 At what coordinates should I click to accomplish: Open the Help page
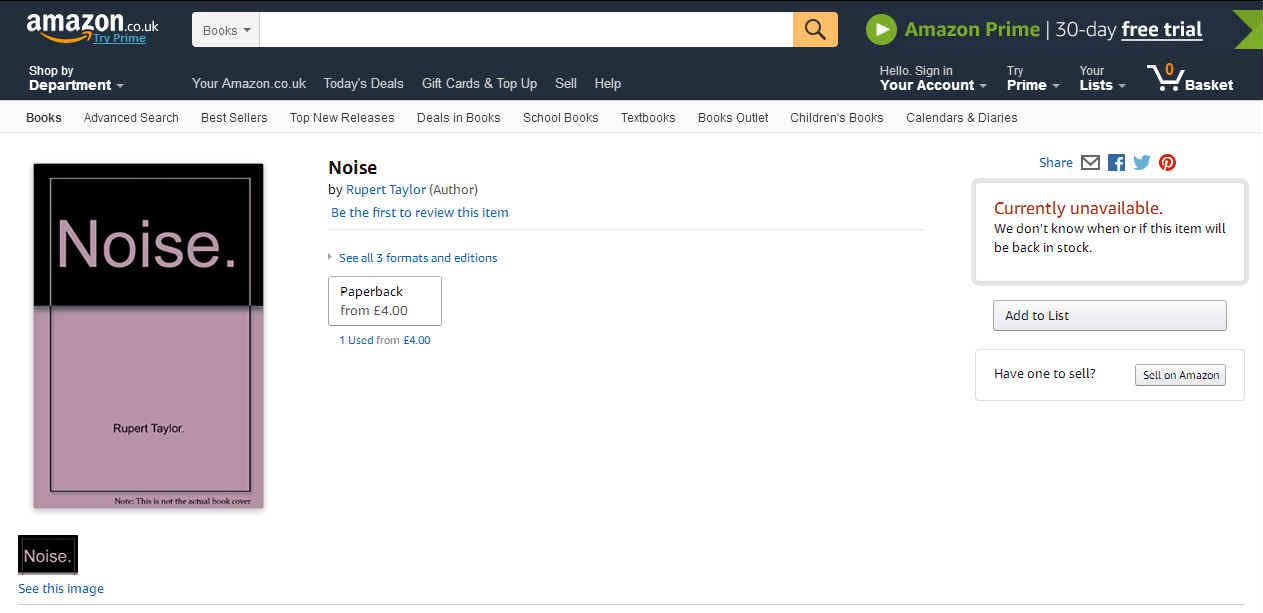608,84
